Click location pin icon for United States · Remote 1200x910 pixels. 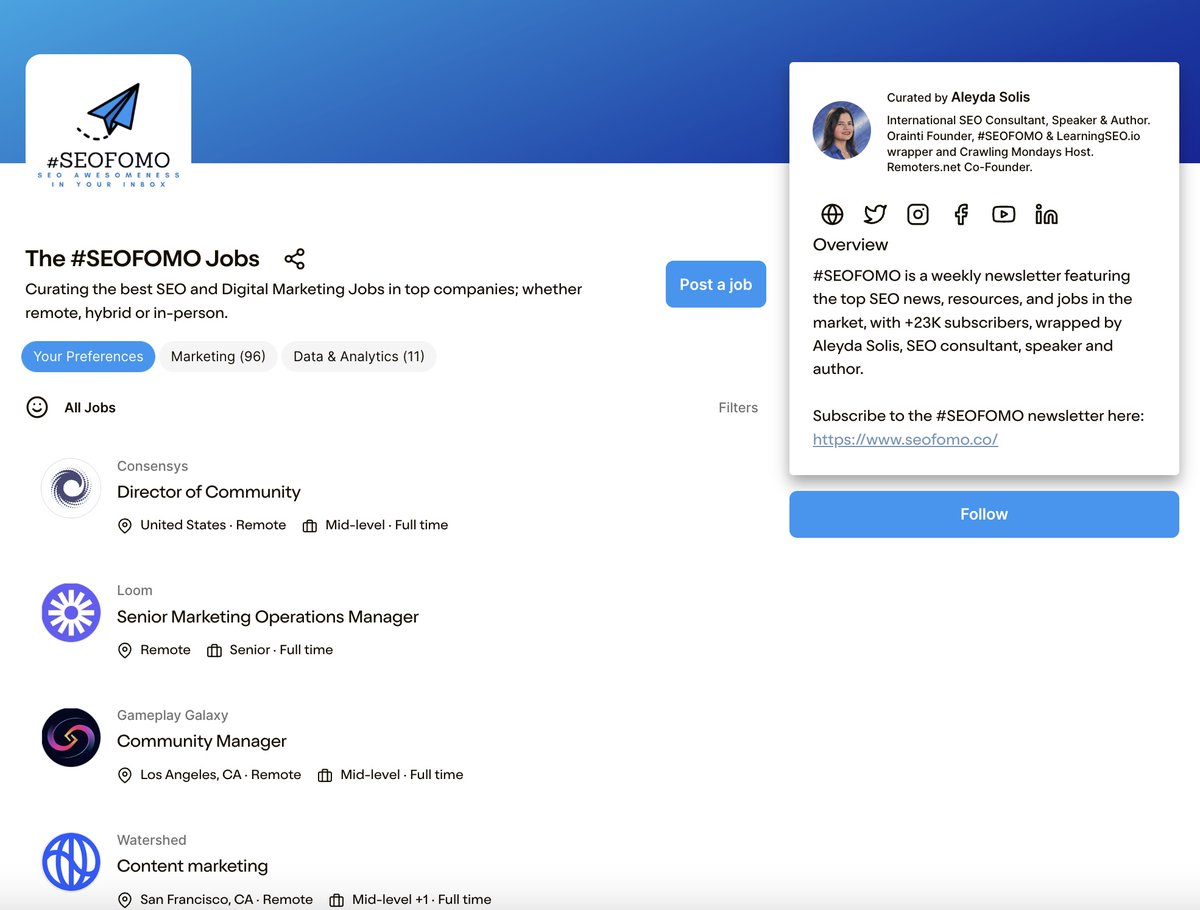click(x=125, y=525)
